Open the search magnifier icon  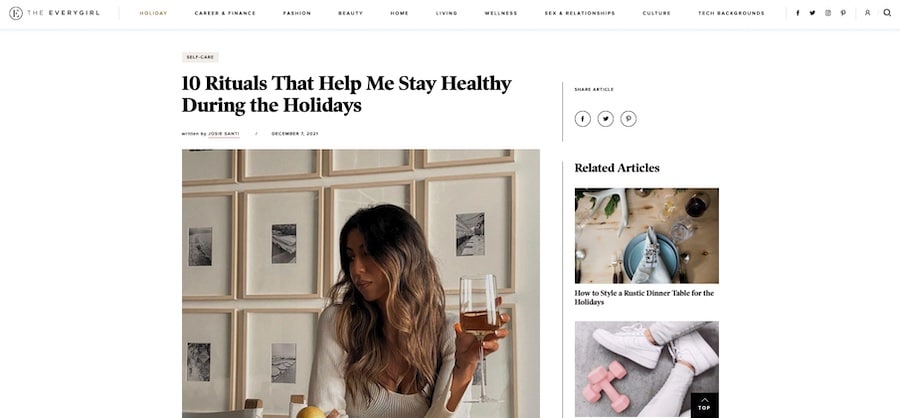point(887,13)
